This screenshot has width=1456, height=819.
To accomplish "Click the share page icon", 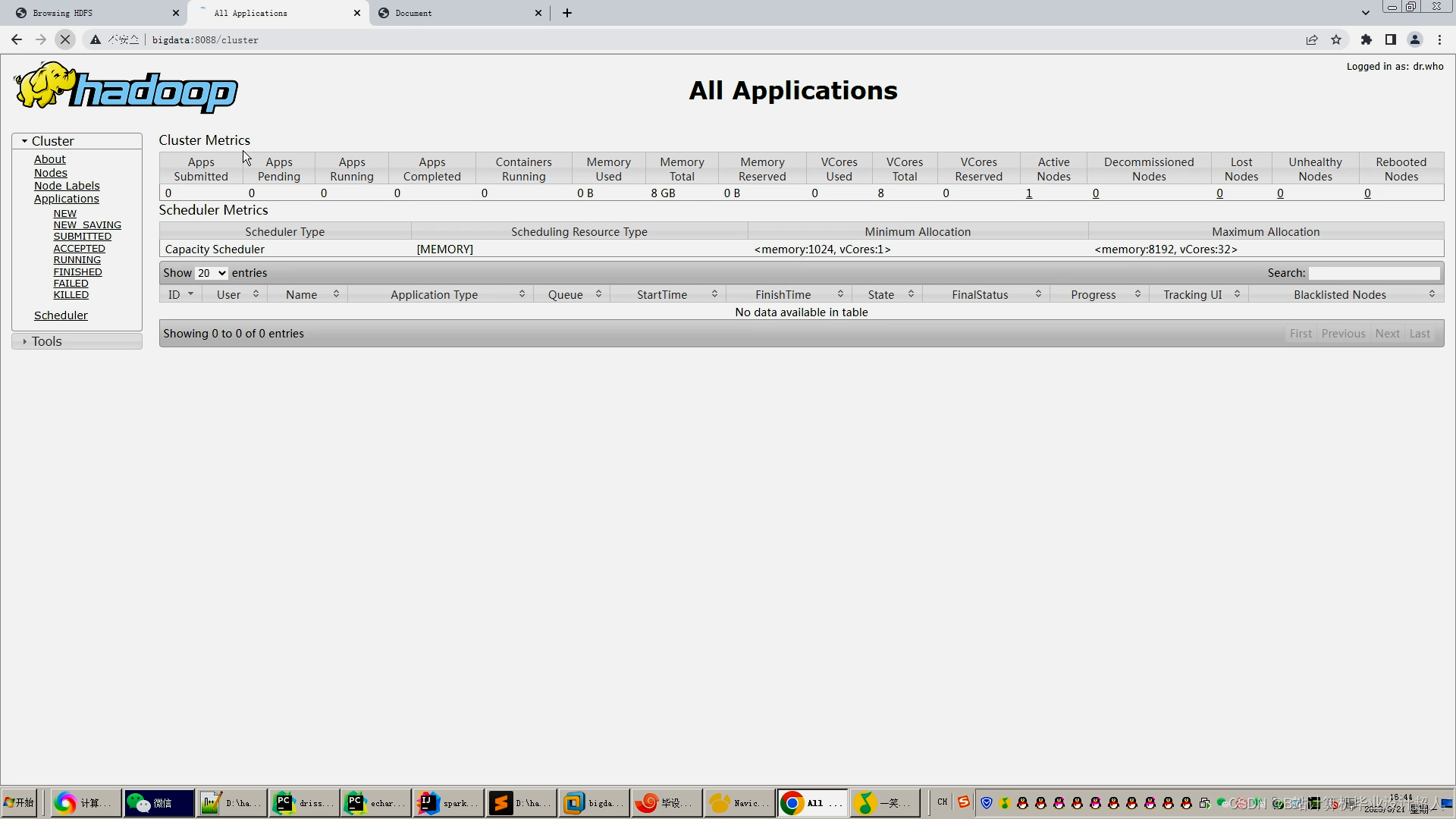I will [x=1312, y=39].
